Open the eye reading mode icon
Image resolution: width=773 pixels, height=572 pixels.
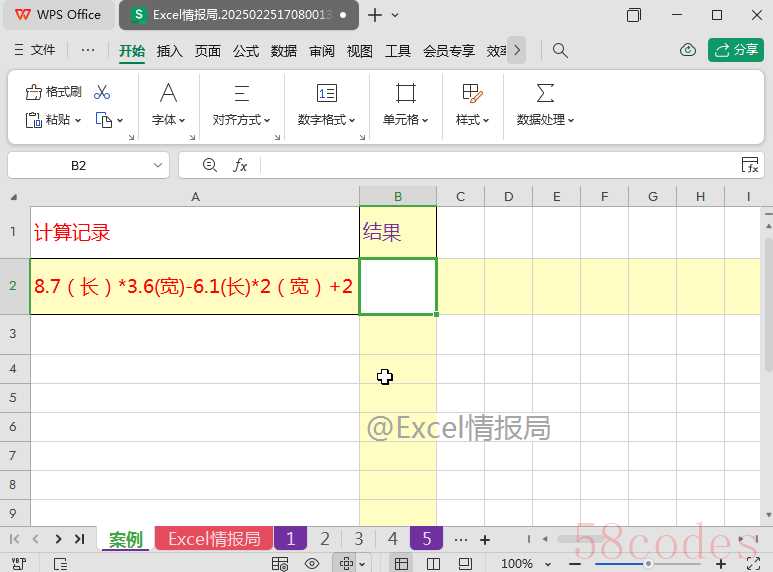[312, 563]
